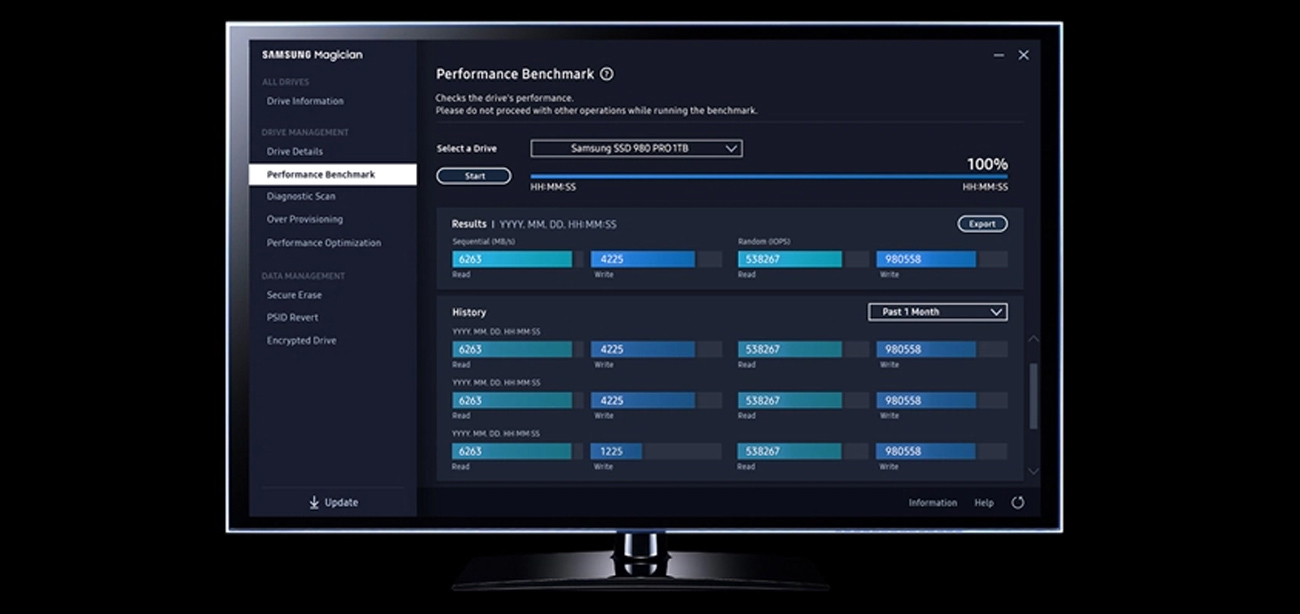Screen dimensions: 1300x614
Task: Open the Help link in the footer
Action: [x=984, y=503]
